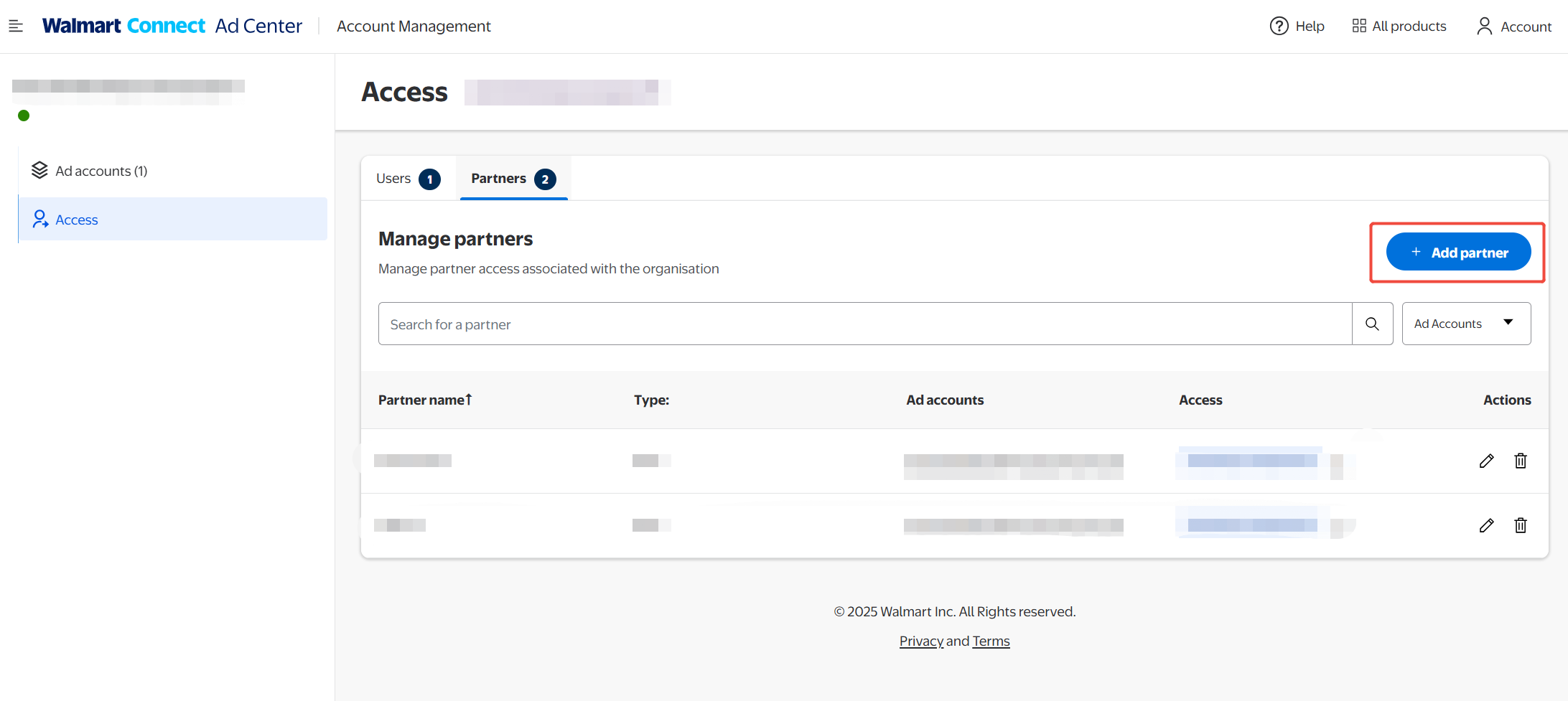Click the Walmart Connect Ad Center logo
This screenshot has width=1568, height=701.
click(x=172, y=27)
